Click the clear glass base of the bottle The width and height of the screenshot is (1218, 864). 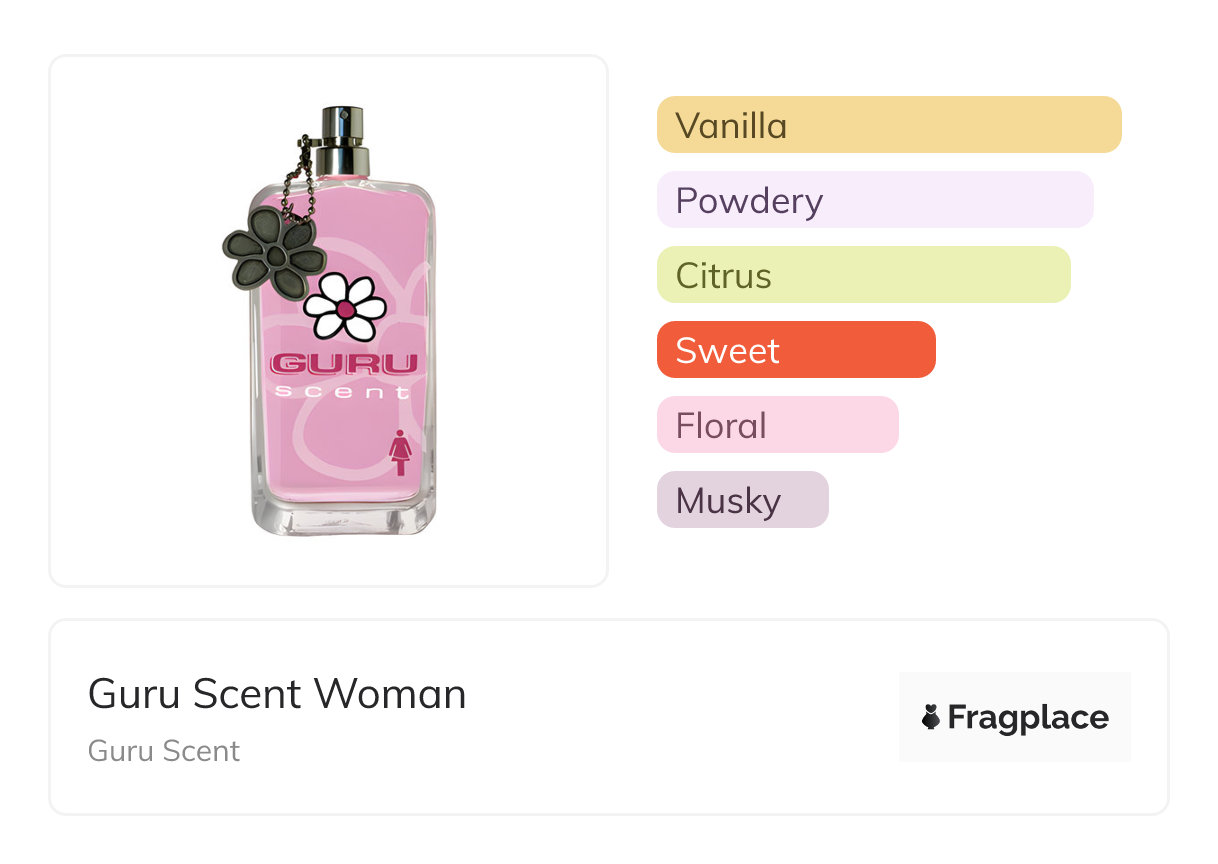coord(343,518)
